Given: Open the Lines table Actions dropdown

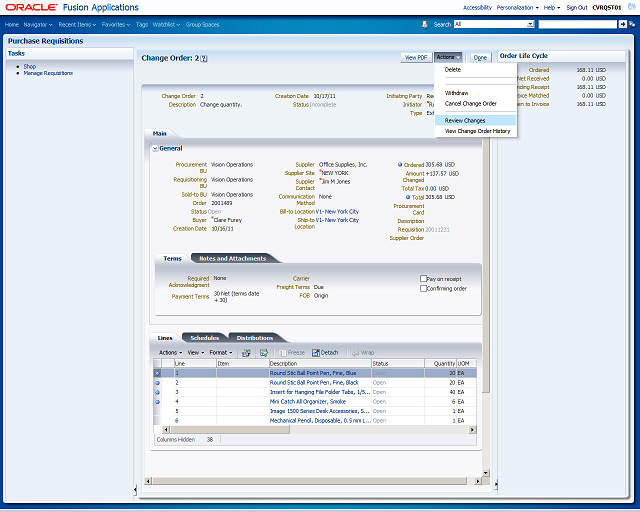Looking at the screenshot, I should pyautogui.click(x=171, y=353).
